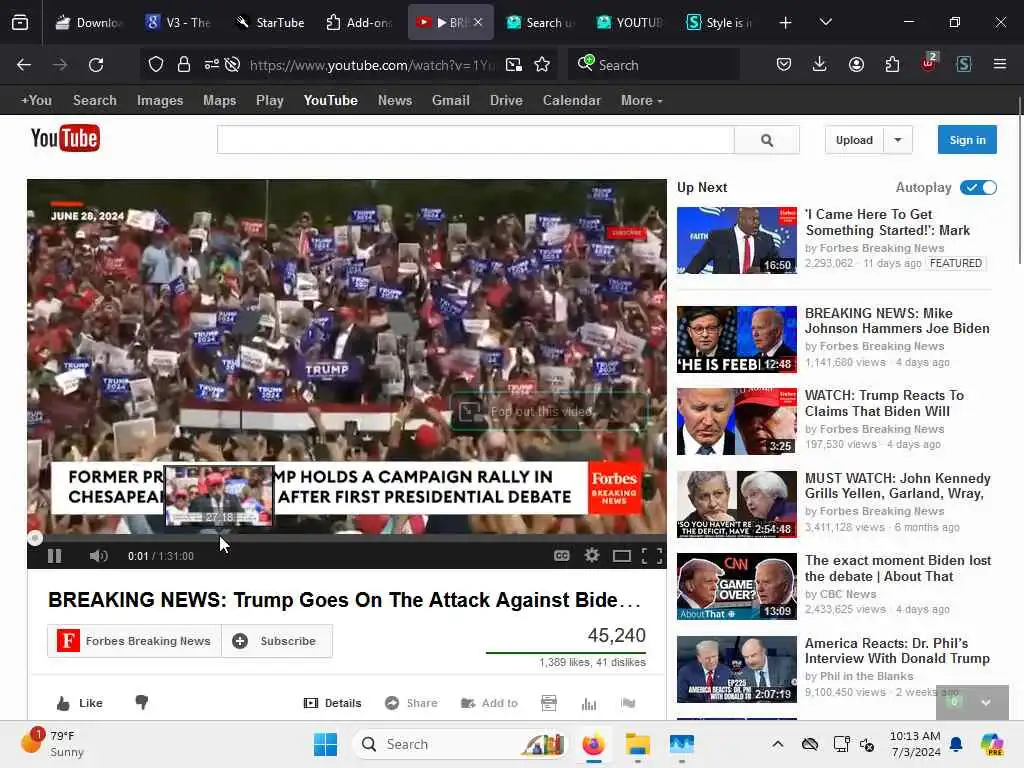The image size is (1024, 768).
Task: Open Firefox extensions puzzle icon
Action: [892, 65]
